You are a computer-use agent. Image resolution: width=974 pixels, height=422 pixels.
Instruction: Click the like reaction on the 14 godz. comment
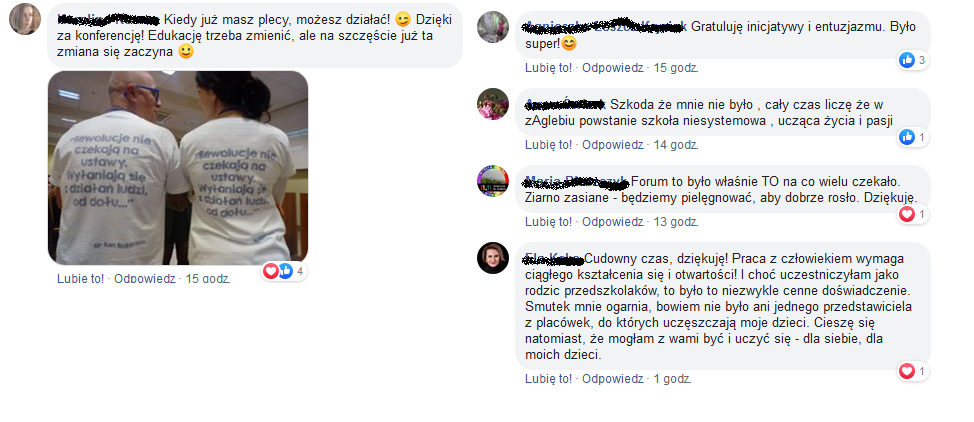point(913,137)
